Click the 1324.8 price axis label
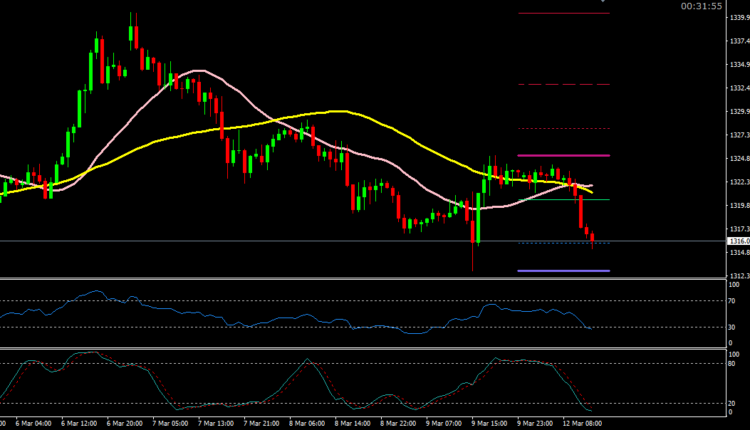The image size is (750, 430). (738, 158)
